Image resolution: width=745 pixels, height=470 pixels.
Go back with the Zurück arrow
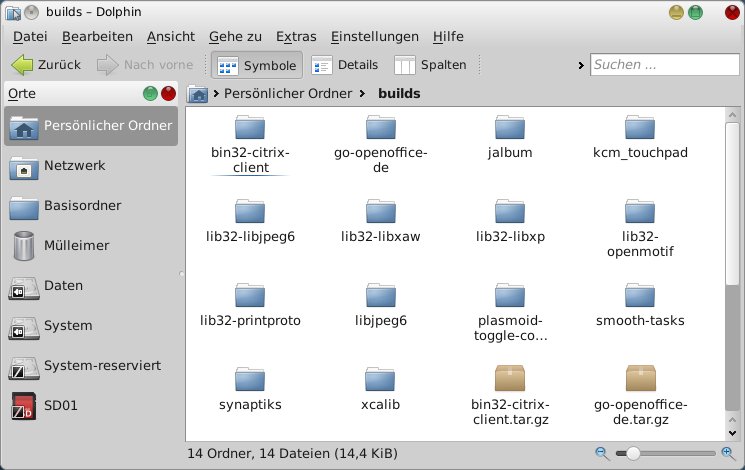[46, 65]
